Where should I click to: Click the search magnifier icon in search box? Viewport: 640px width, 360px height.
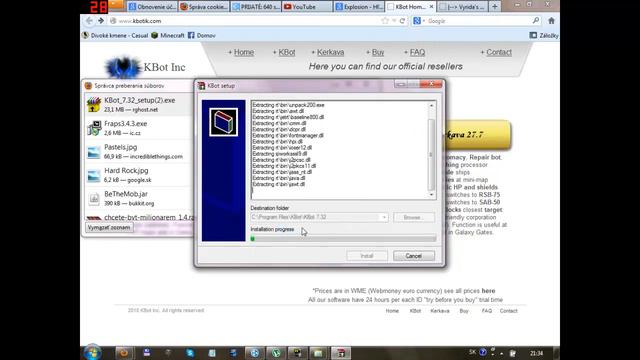click(536, 20)
